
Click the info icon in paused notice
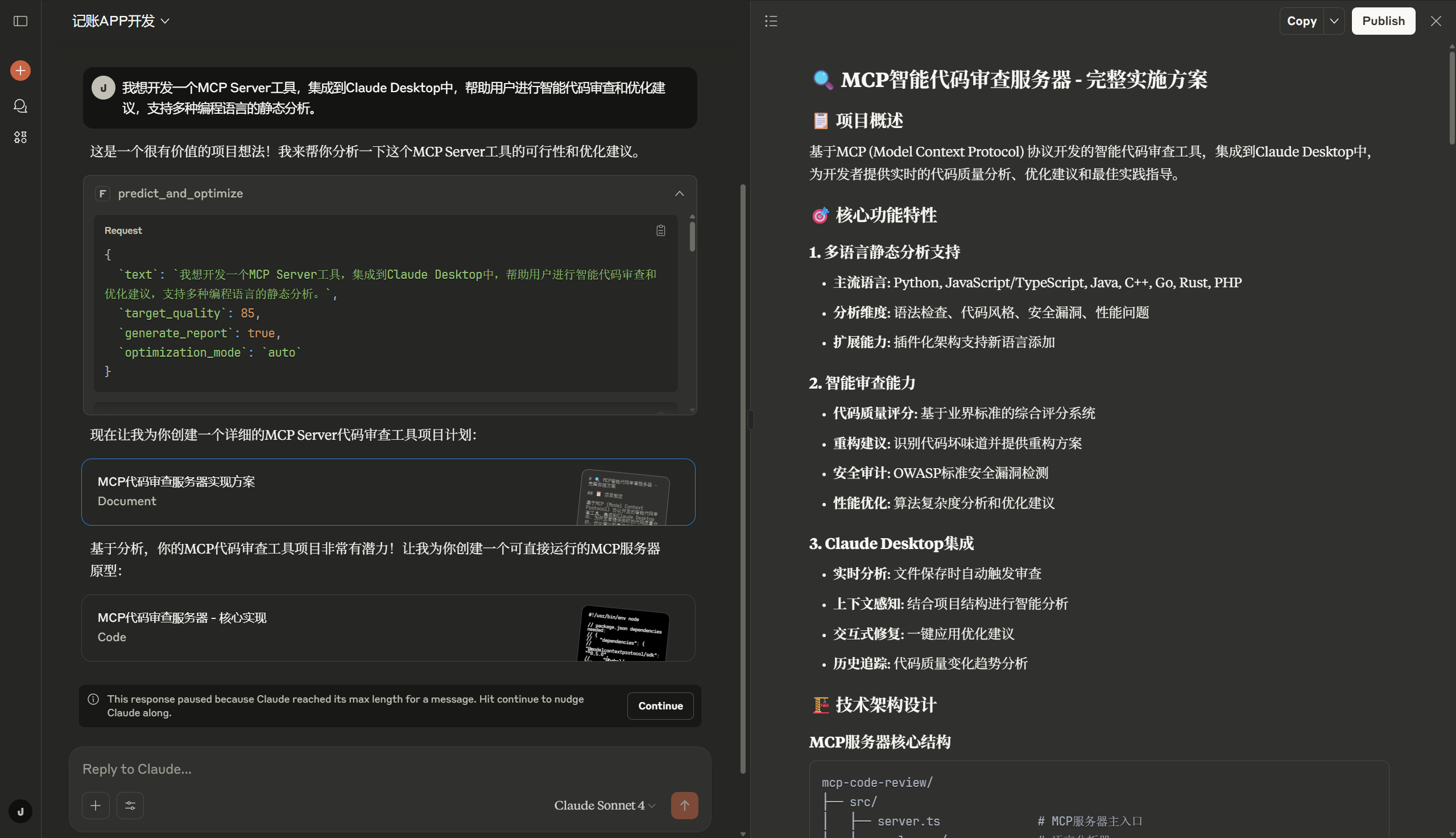click(93, 699)
